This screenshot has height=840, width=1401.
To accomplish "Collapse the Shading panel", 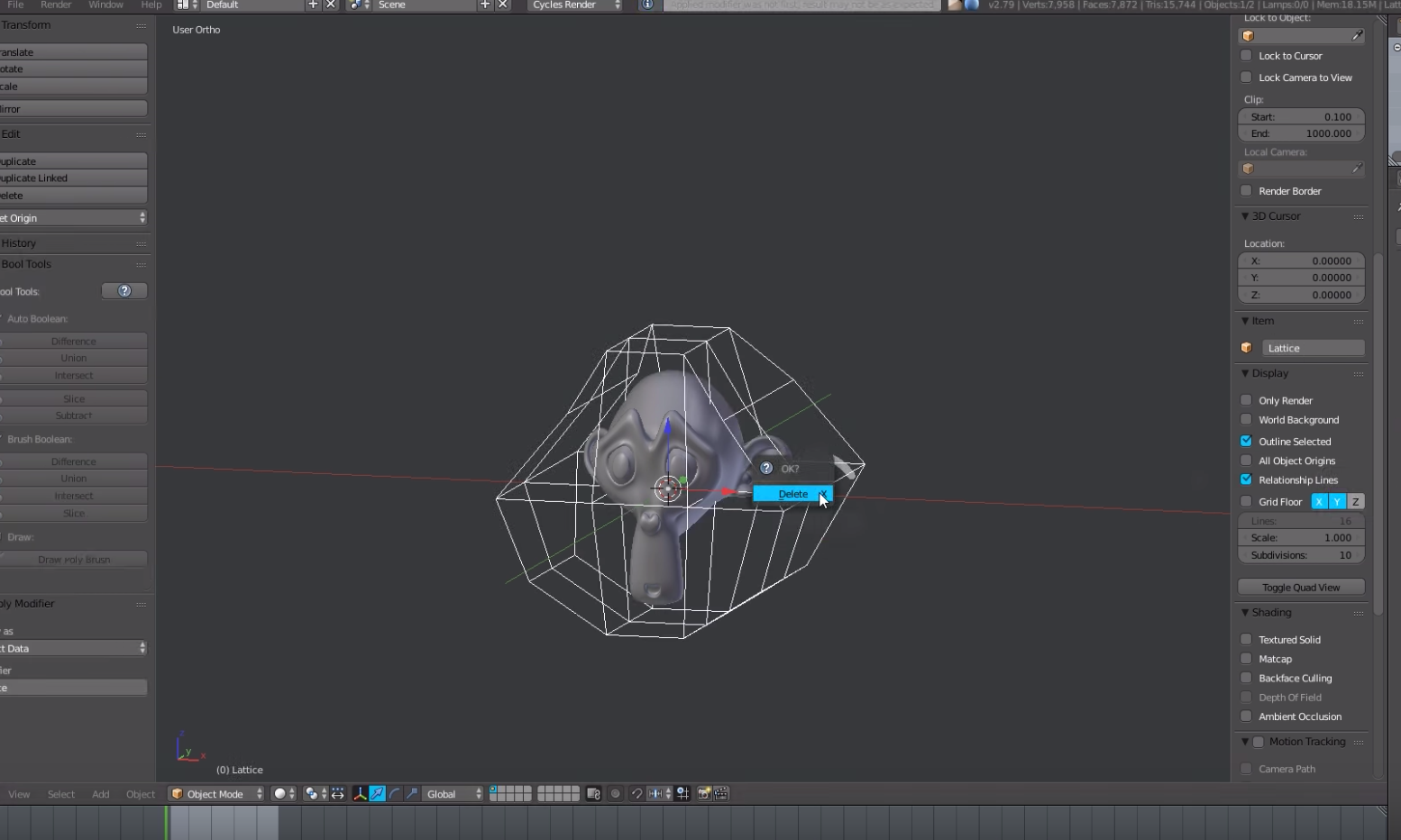I will coord(1245,613).
